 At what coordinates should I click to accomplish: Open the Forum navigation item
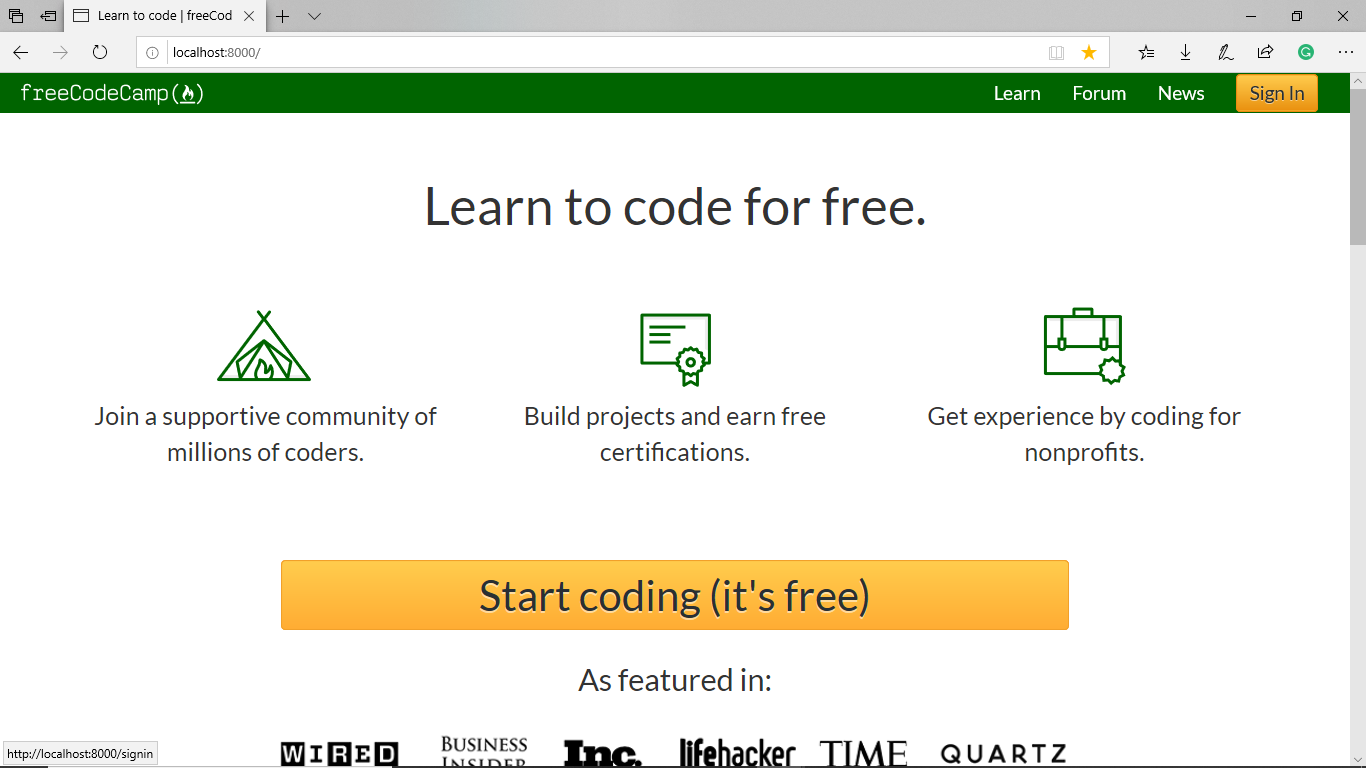point(1098,93)
